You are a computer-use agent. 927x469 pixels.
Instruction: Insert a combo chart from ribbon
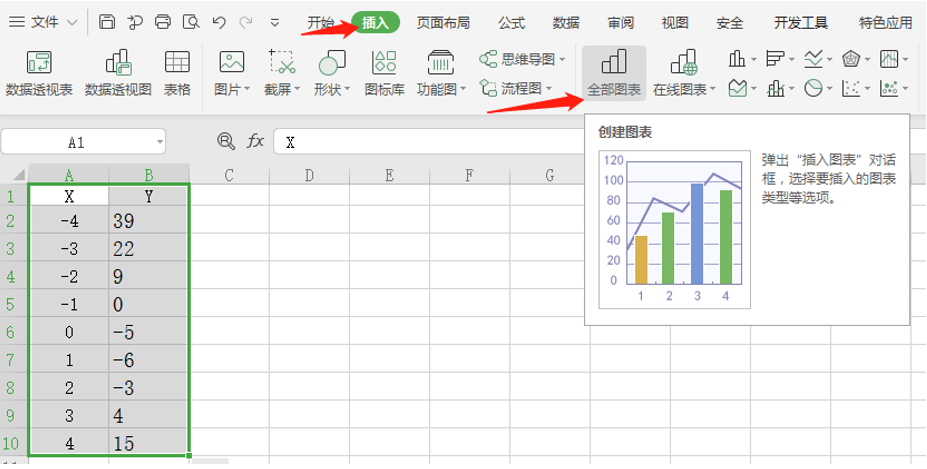775,89
